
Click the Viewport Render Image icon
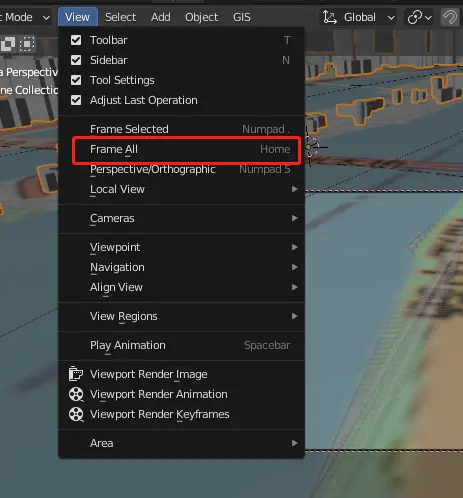76,374
